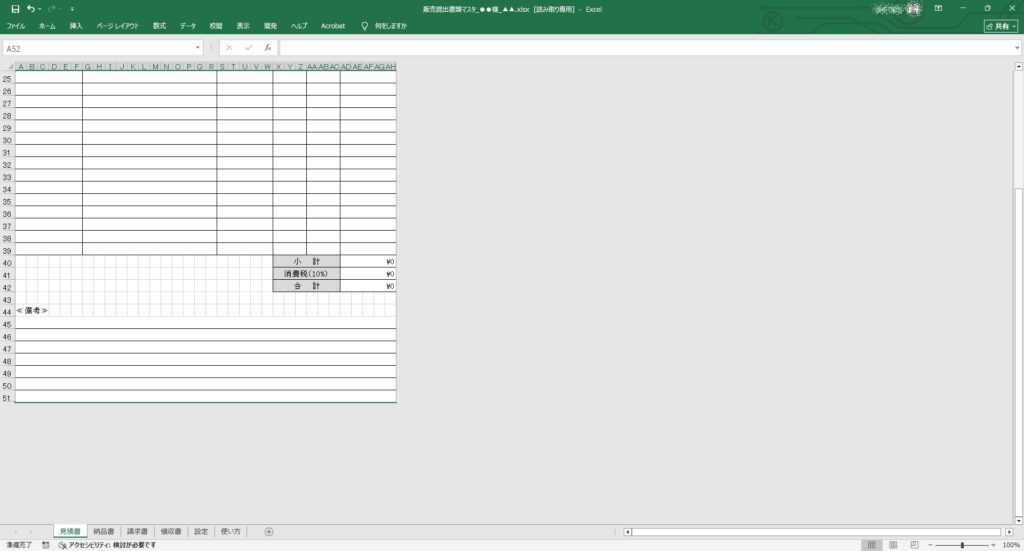Click the vertical scrollbar down arrow
Viewport: 1024px width, 551px height.
(x=1018, y=520)
